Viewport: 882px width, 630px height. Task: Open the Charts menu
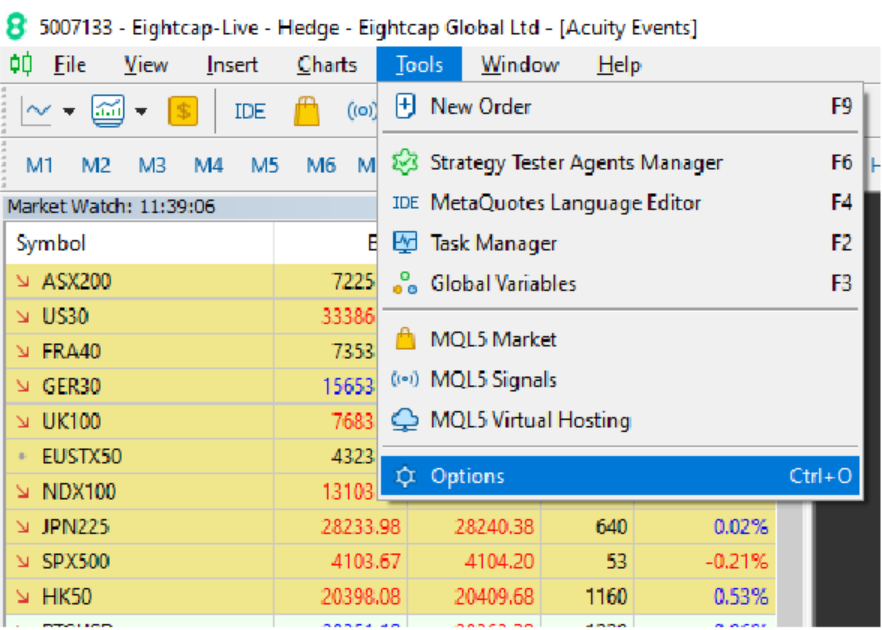point(327,65)
